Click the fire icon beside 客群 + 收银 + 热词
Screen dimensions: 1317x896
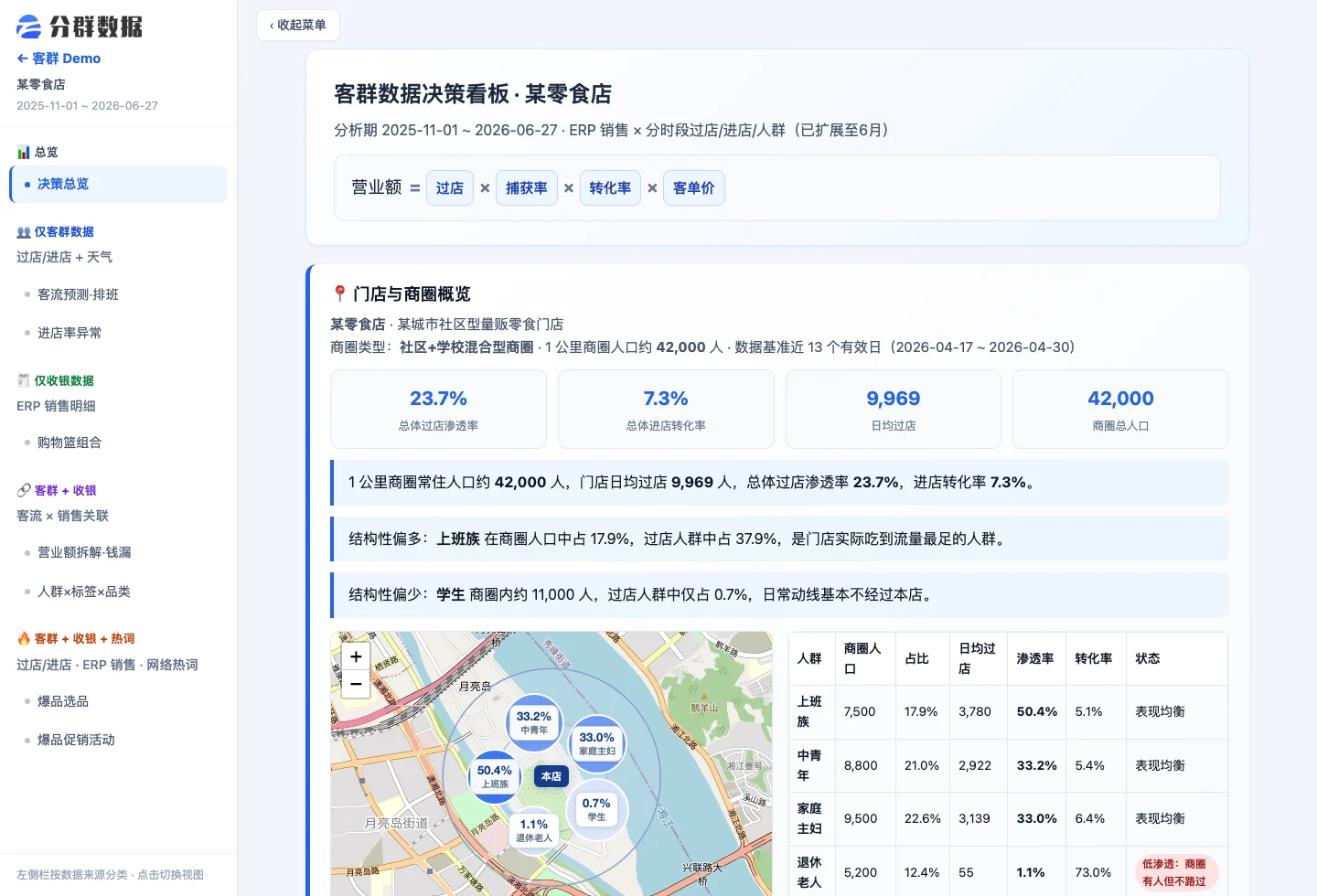[x=24, y=639]
